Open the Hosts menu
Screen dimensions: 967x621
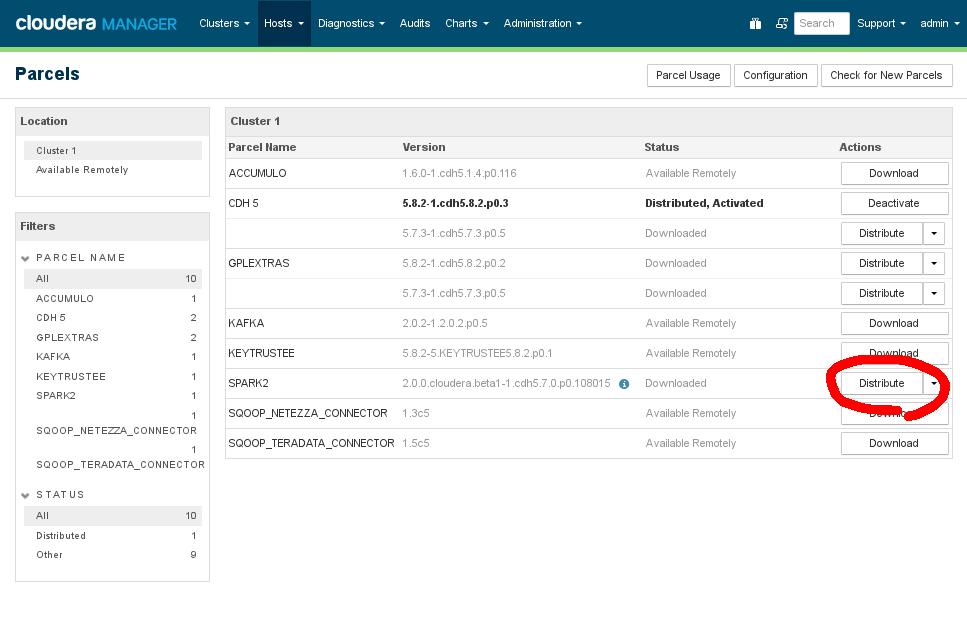[x=284, y=23]
